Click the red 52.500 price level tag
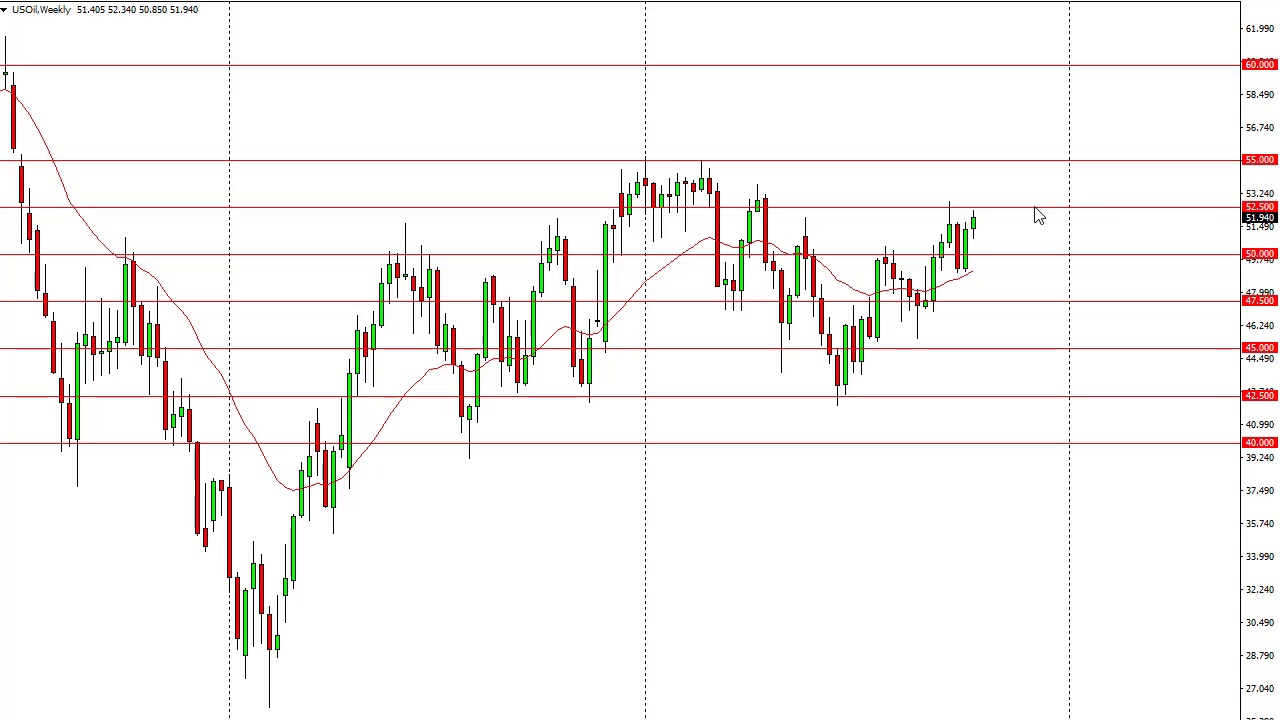1280x720 pixels. point(1259,207)
